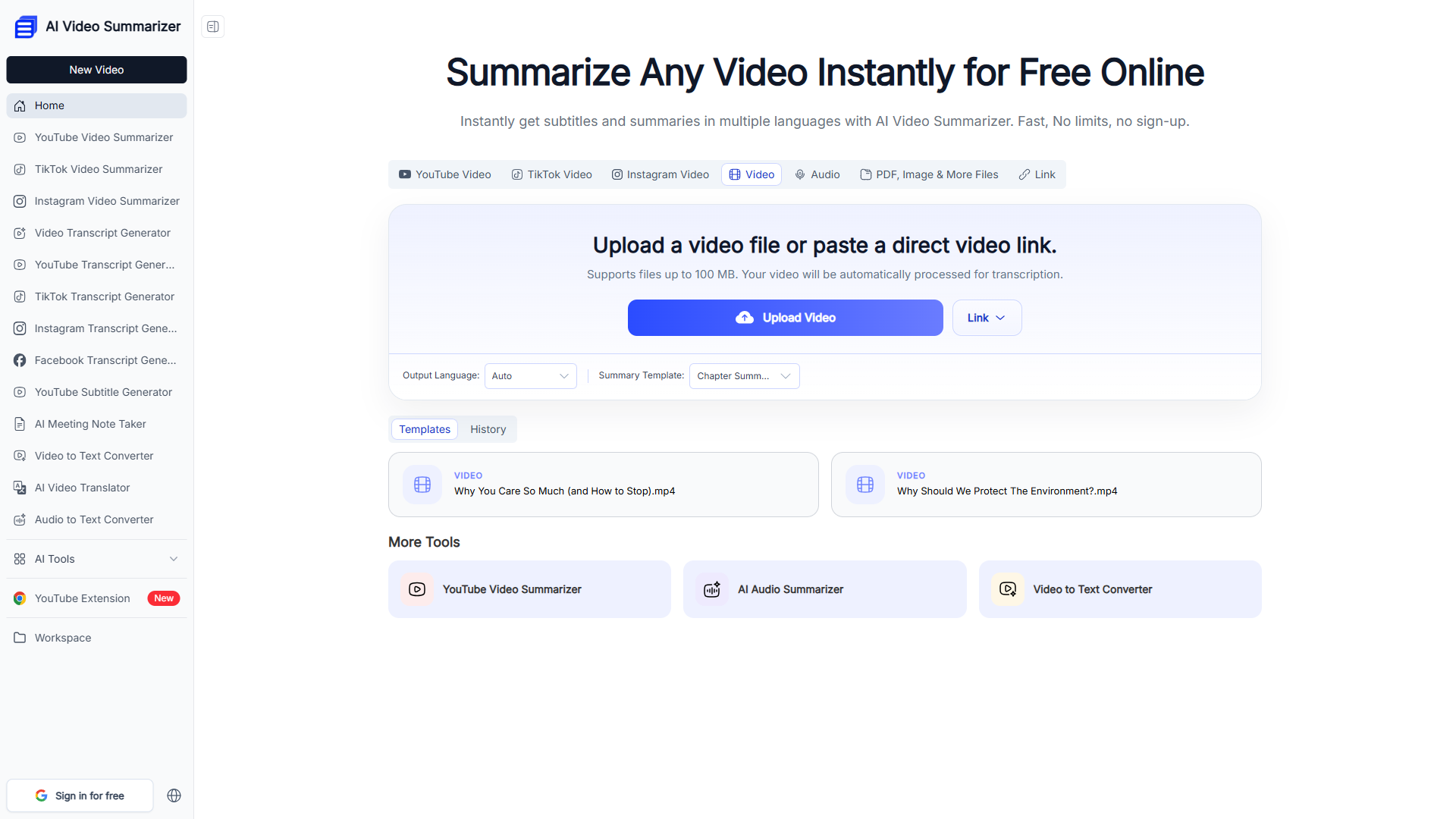The height and width of the screenshot is (819, 1456).
Task: Open the Why You Care So Much template
Action: (x=603, y=485)
